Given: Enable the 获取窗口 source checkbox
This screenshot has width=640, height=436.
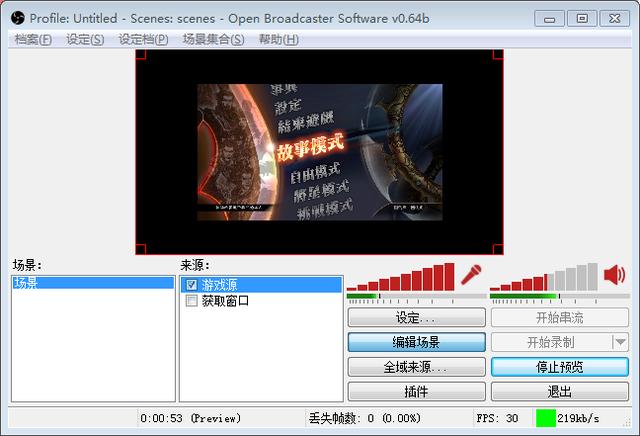Looking at the screenshot, I should 192,301.
